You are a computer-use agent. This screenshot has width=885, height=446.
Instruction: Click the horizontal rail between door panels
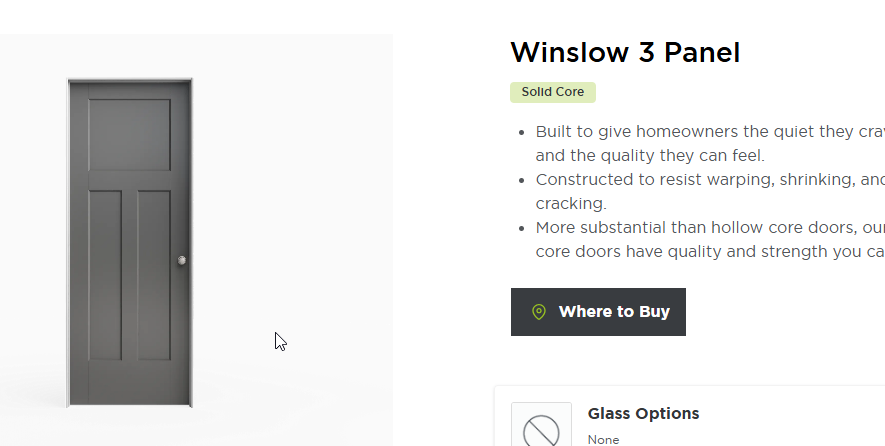(x=129, y=180)
